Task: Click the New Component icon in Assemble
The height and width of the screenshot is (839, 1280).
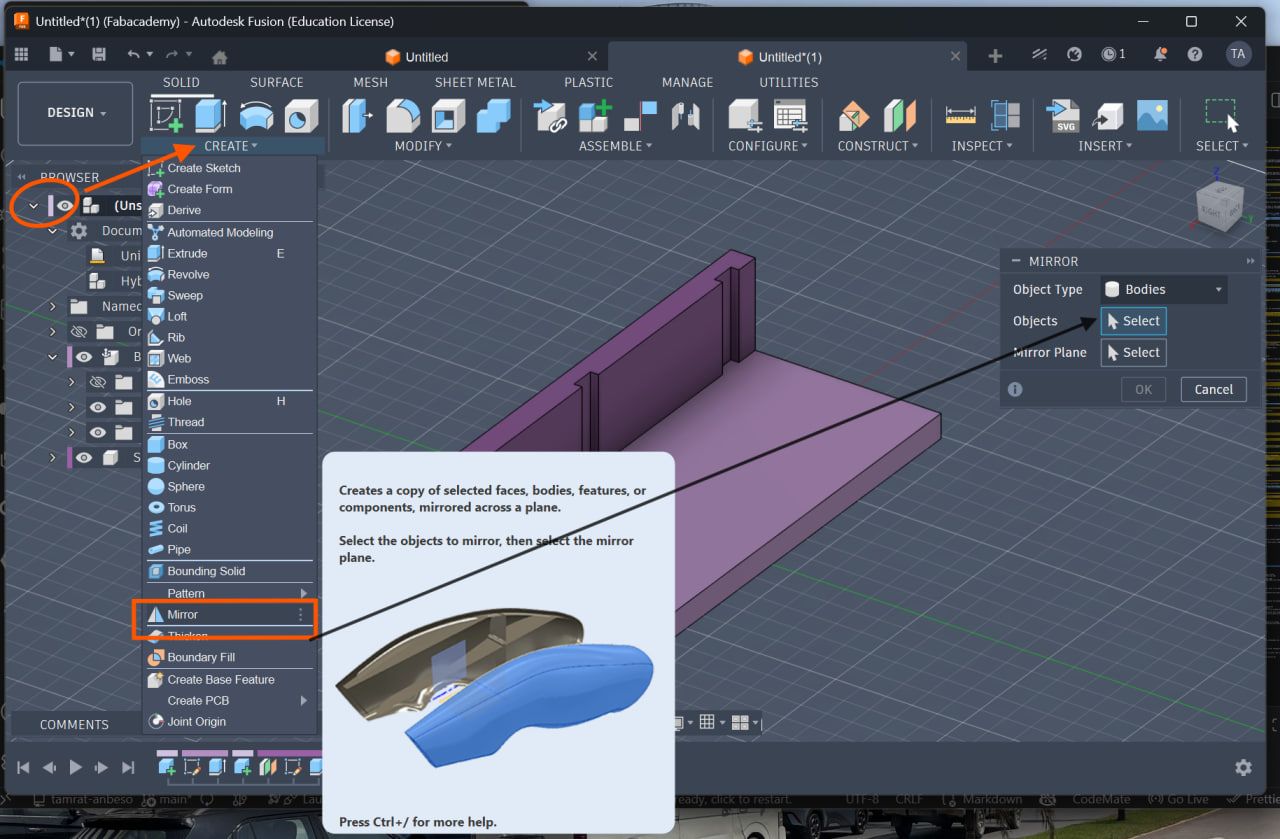Action: click(x=595, y=115)
